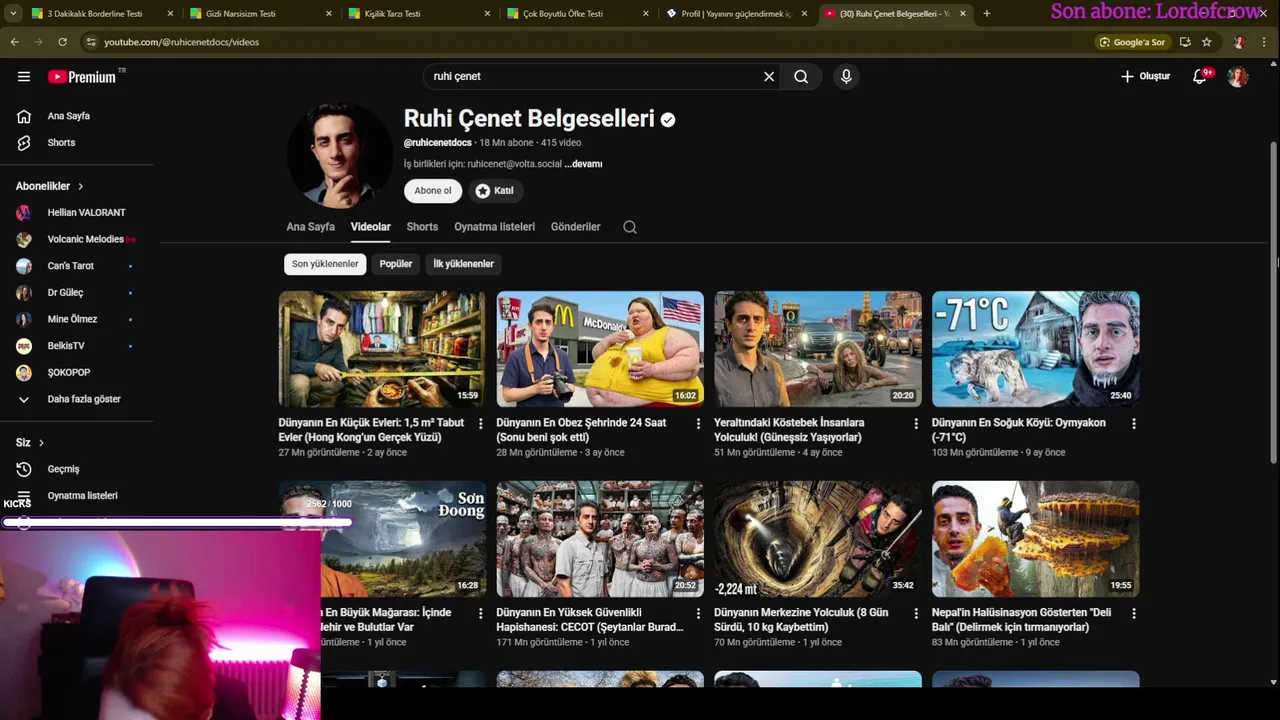Open a new browser tab with the plus
The height and width of the screenshot is (720, 1280).
987,13
